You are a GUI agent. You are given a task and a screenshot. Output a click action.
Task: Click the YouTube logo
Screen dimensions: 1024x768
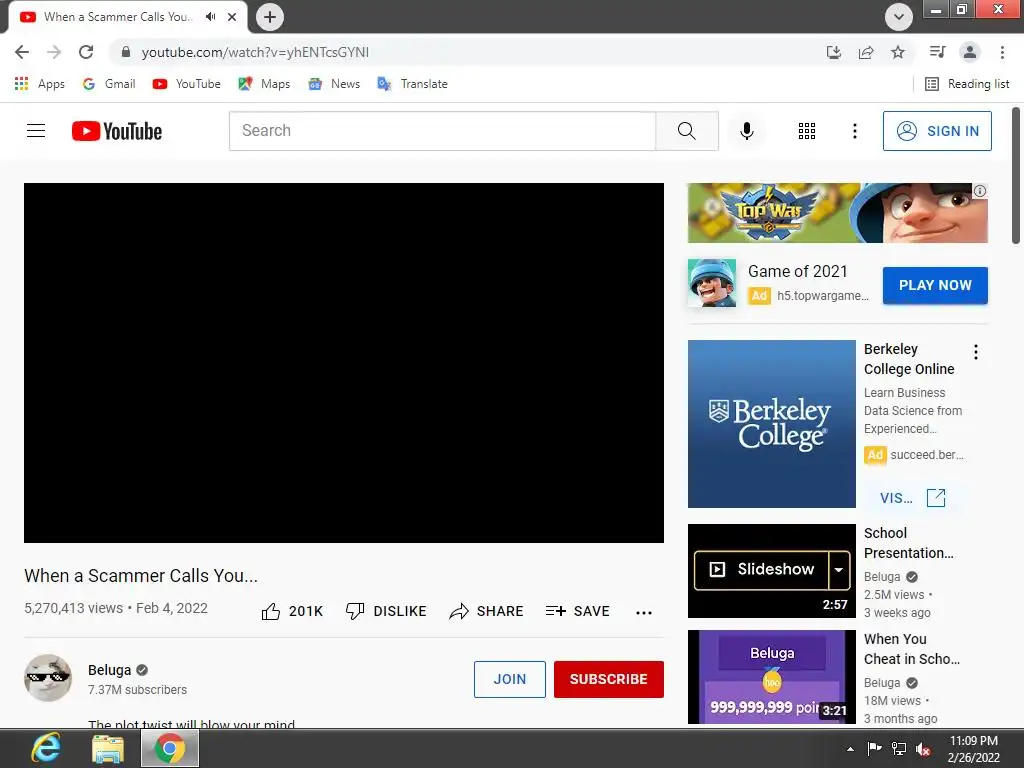click(x=117, y=131)
